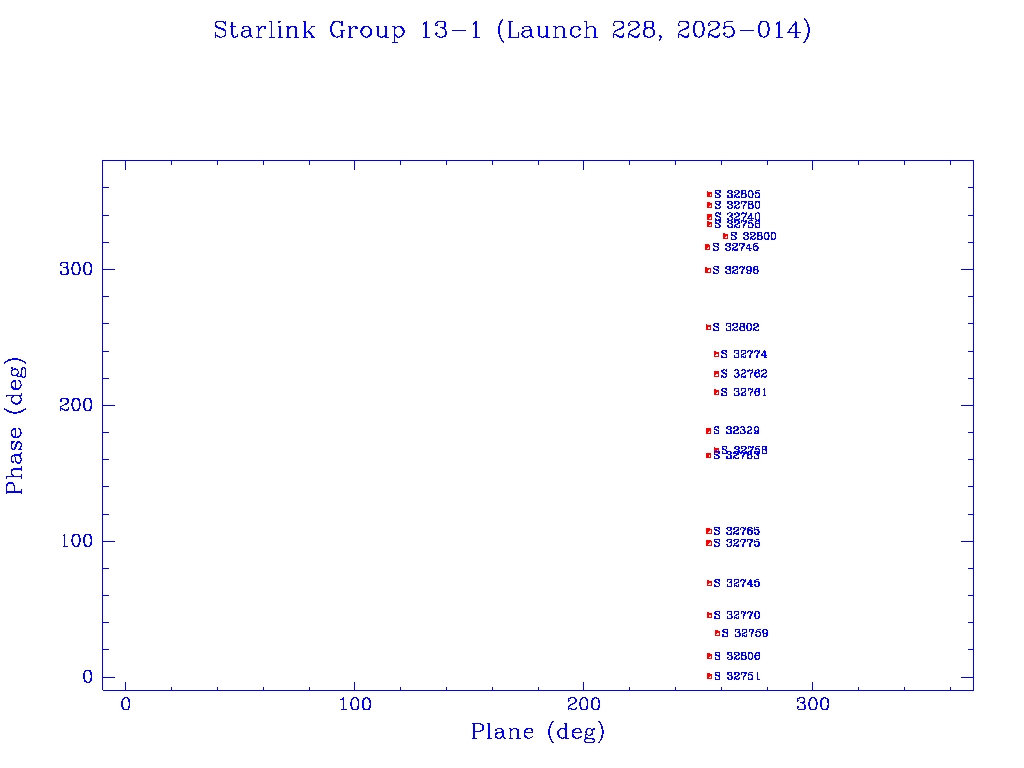Click the satellite label S 32759
This screenshot has height=768, width=1024.
pos(744,633)
